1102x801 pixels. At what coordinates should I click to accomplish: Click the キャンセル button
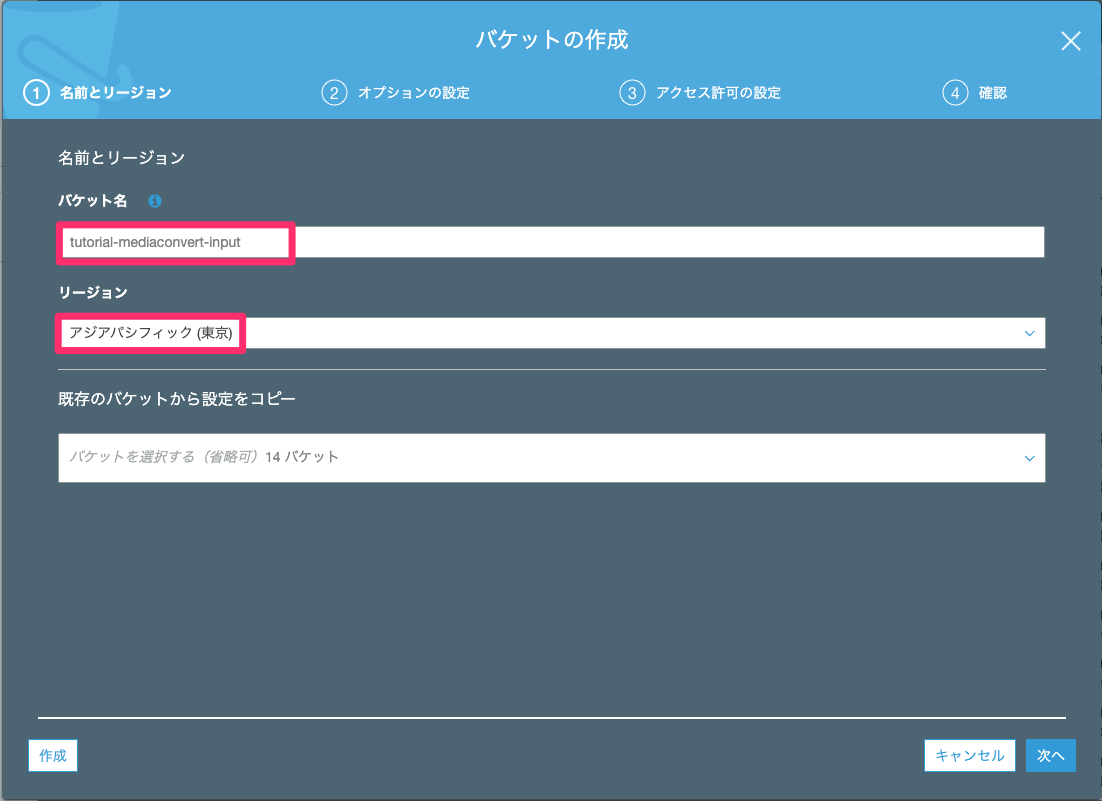click(970, 755)
